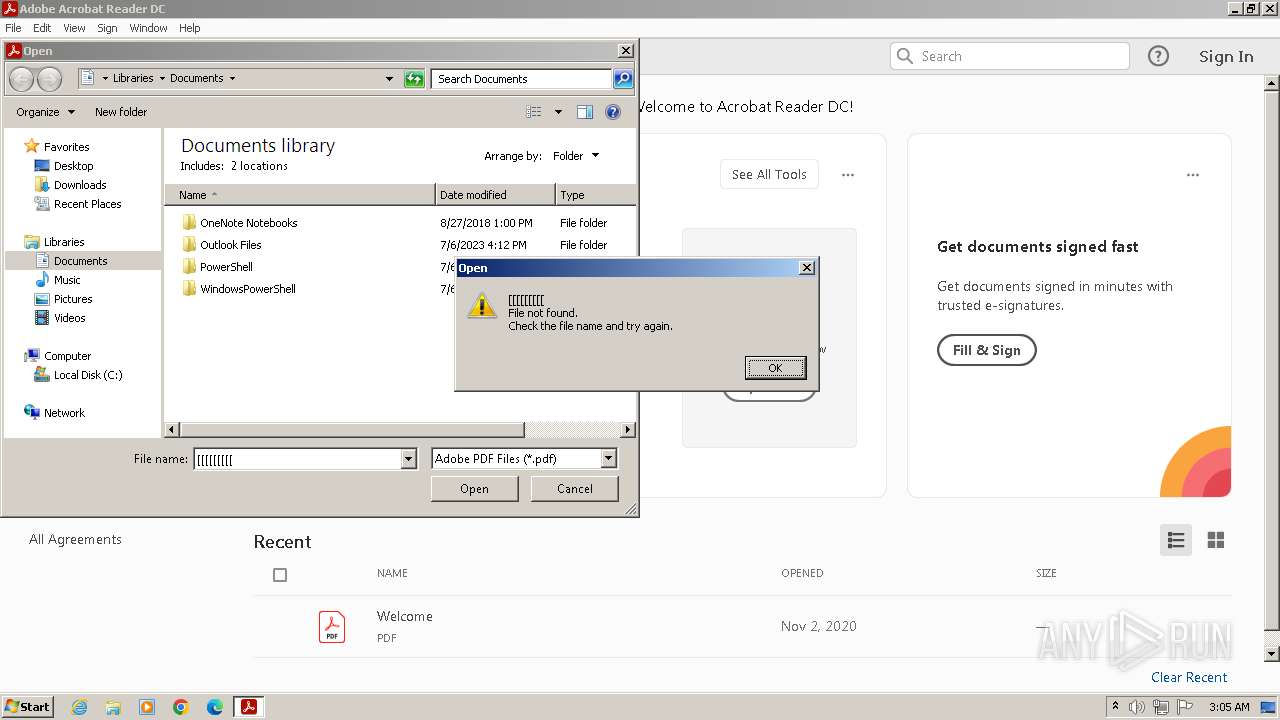Open the Adobe PDF Files type dropdown
Image resolution: width=1280 pixels, height=720 pixels.
608,459
